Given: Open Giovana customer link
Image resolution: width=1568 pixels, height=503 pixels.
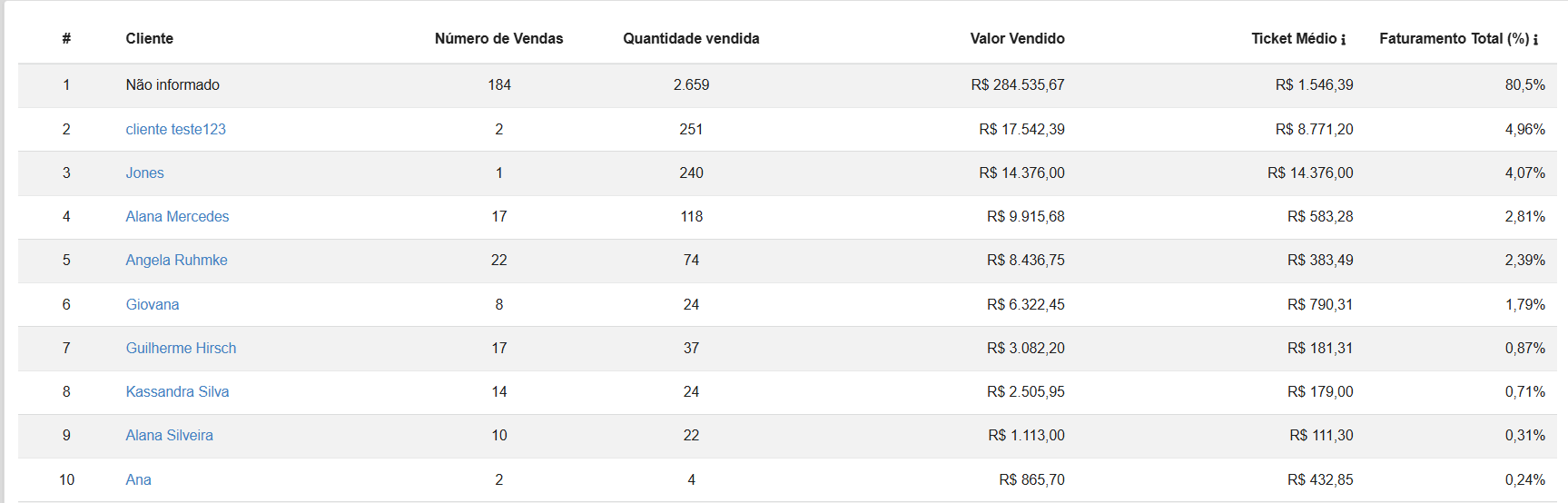Looking at the screenshot, I should [x=152, y=304].
